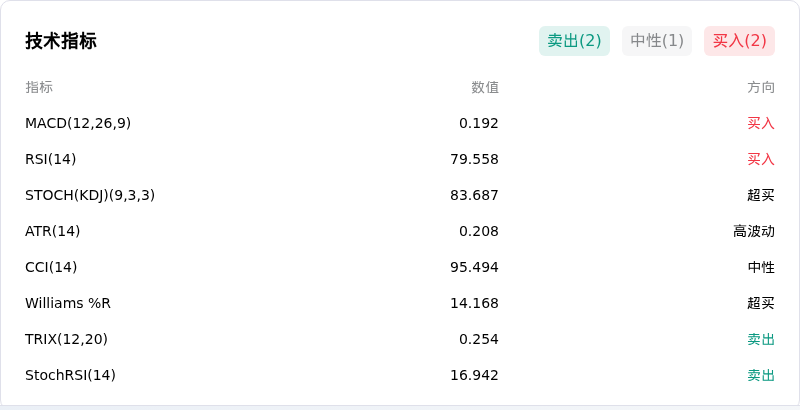
Task: Click the 卖出(2) green badge
Action: 574,41
